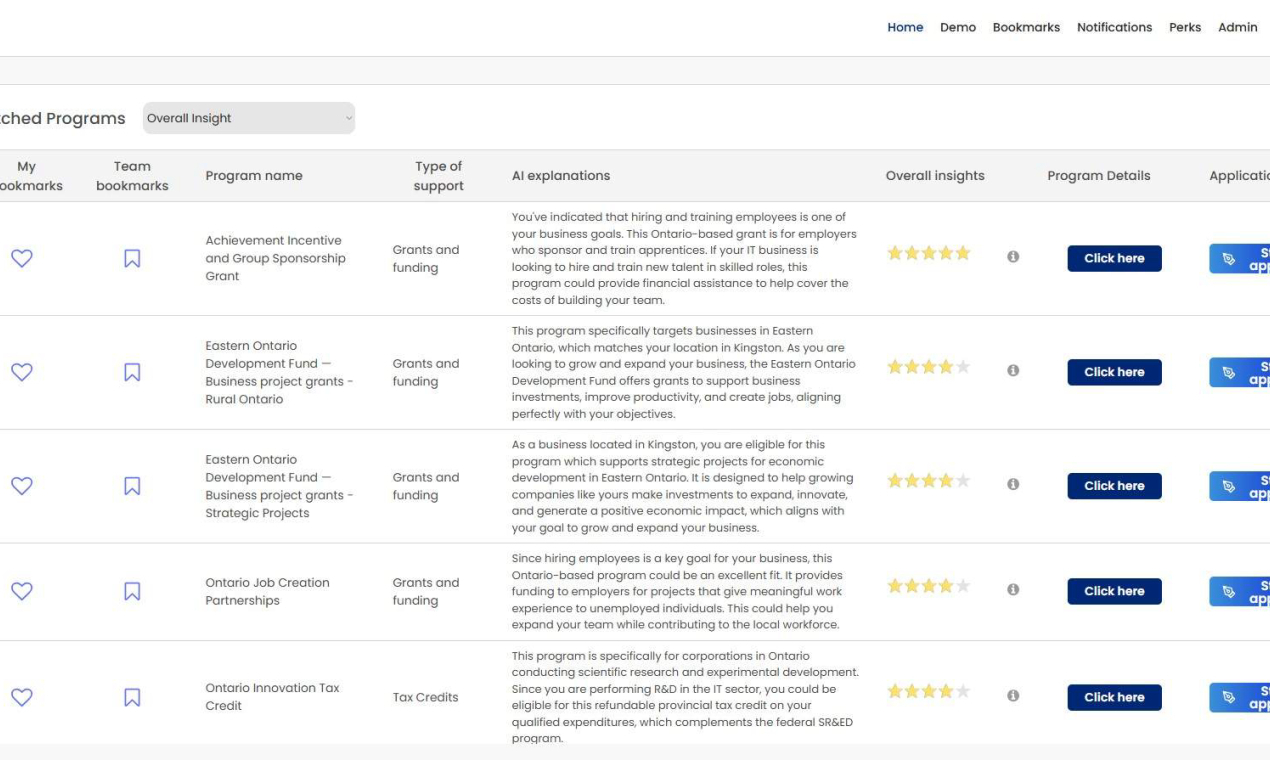Screen dimensions: 1270x760
Task: Toggle team bookmark for Strategic Projects program
Action: click(x=132, y=486)
